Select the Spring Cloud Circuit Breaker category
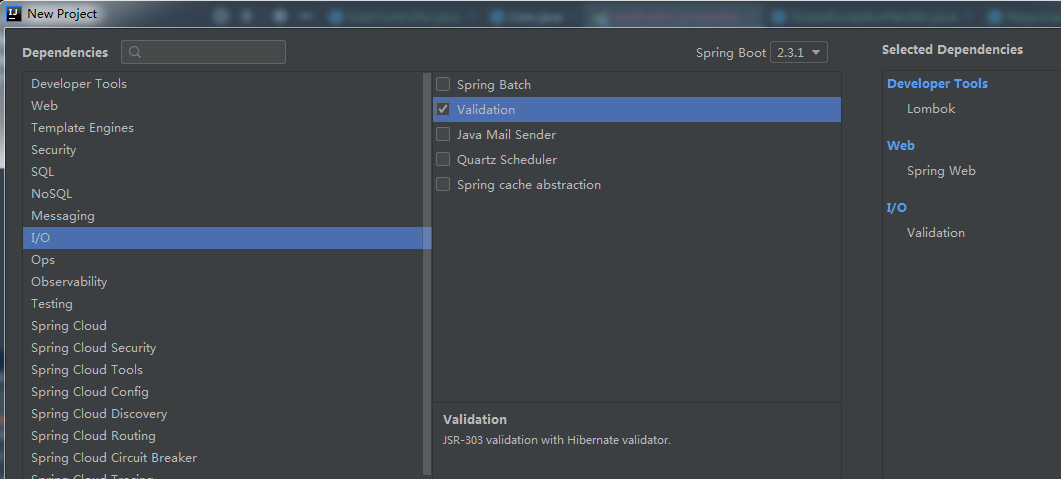This screenshot has width=1061, height=479. 223,457
